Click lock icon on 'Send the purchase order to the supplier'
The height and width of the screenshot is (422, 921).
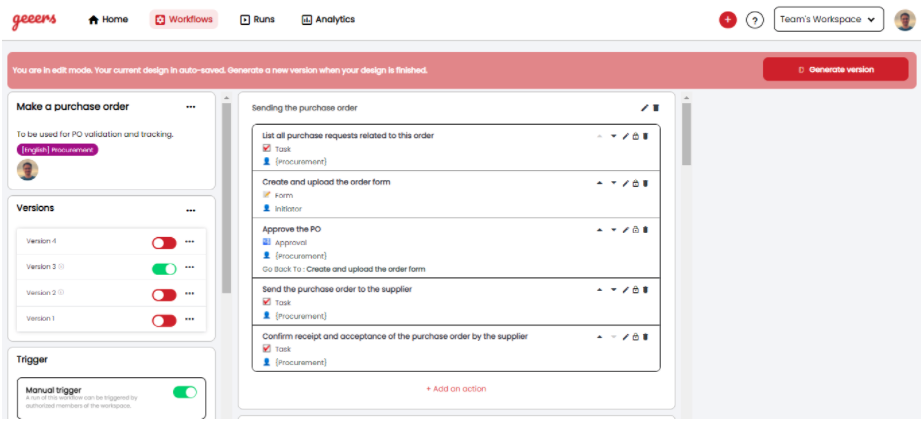[x=635, y=289]
